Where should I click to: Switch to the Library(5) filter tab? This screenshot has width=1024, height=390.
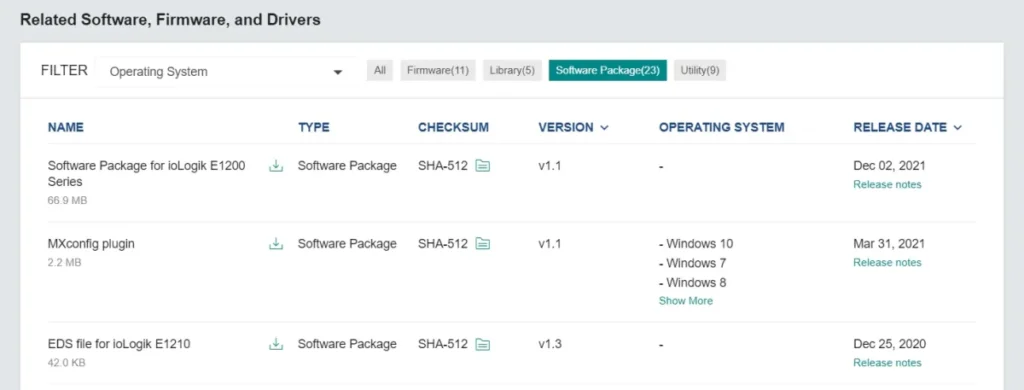point(513,71)
